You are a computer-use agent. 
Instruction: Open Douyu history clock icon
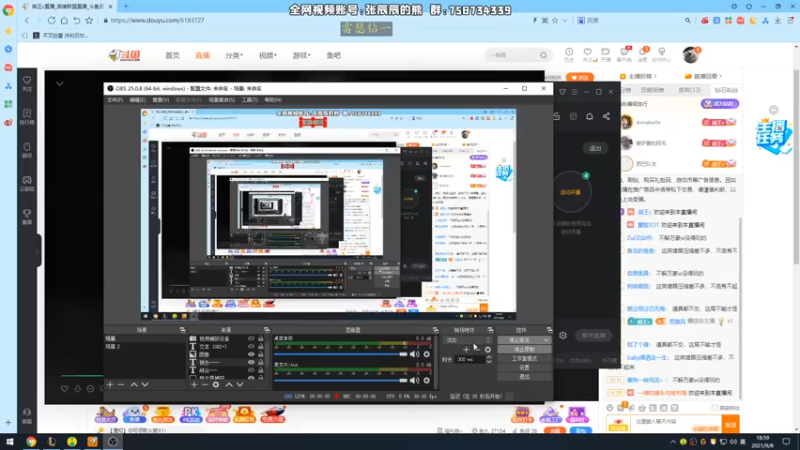[x=569, y=52]
